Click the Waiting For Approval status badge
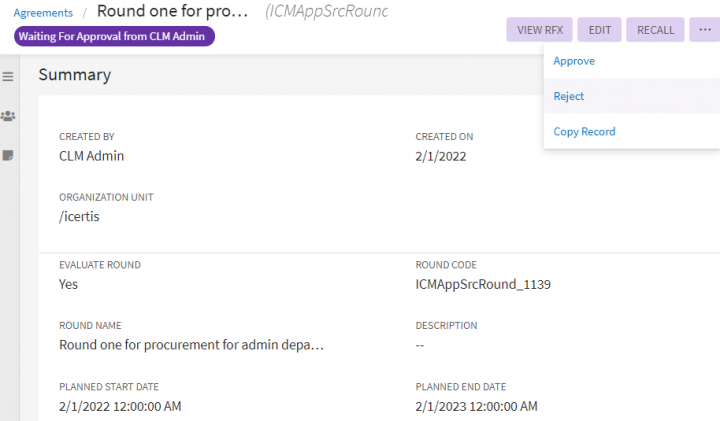This screenshot has height=421, width=720. click(115, 37)
